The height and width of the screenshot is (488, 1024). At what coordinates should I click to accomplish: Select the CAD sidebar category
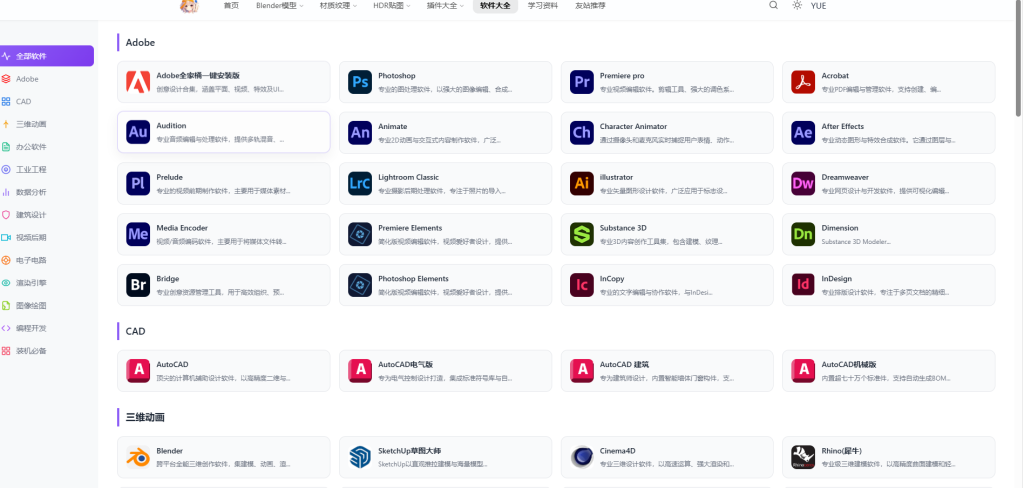46,101
